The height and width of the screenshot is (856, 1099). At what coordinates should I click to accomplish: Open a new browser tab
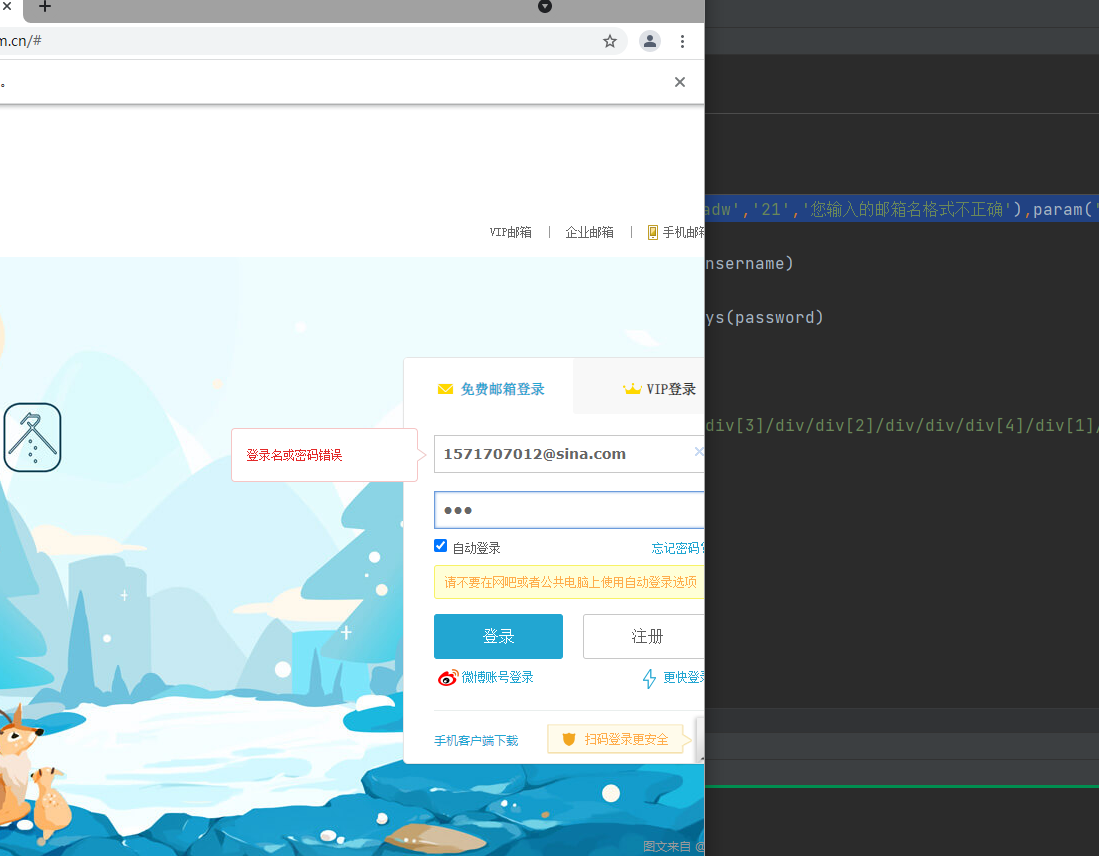pyautogui.click(x=45, y=7)
